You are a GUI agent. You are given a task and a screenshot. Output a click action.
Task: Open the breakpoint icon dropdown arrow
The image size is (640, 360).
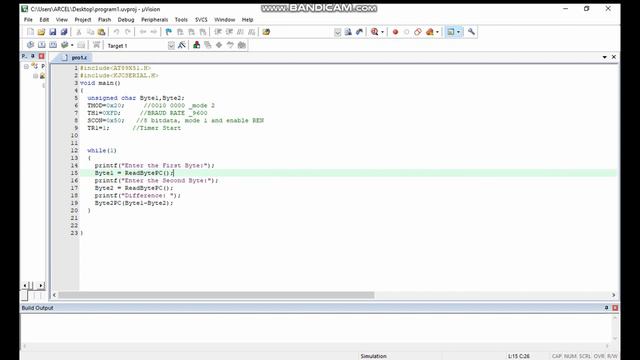tap(437, 32)
